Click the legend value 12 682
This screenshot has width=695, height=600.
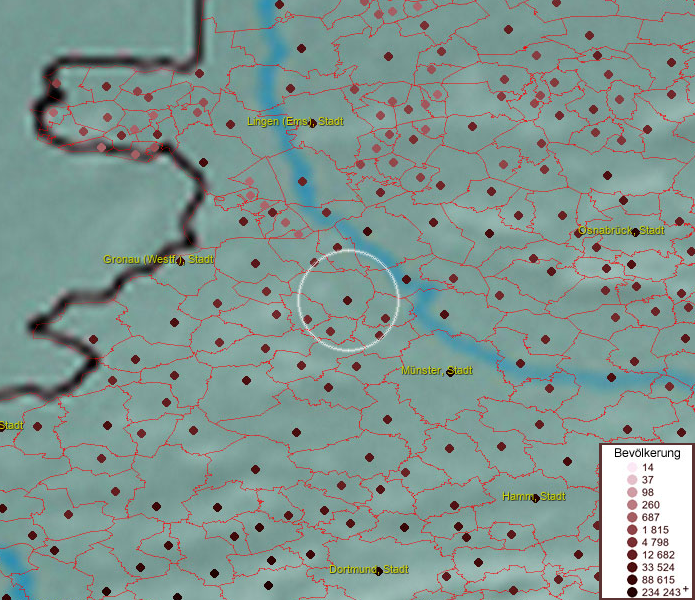[658, 555]
